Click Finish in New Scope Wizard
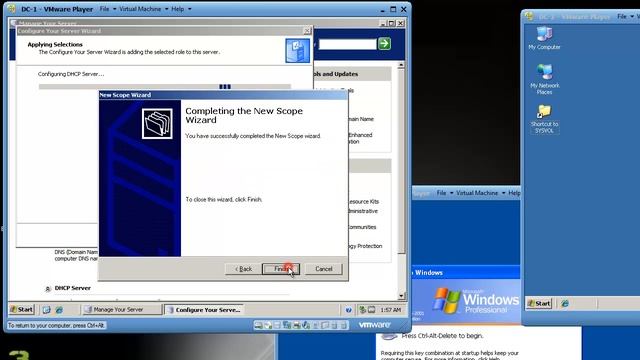This screenshot has width=640, height=360. [281, 269]
